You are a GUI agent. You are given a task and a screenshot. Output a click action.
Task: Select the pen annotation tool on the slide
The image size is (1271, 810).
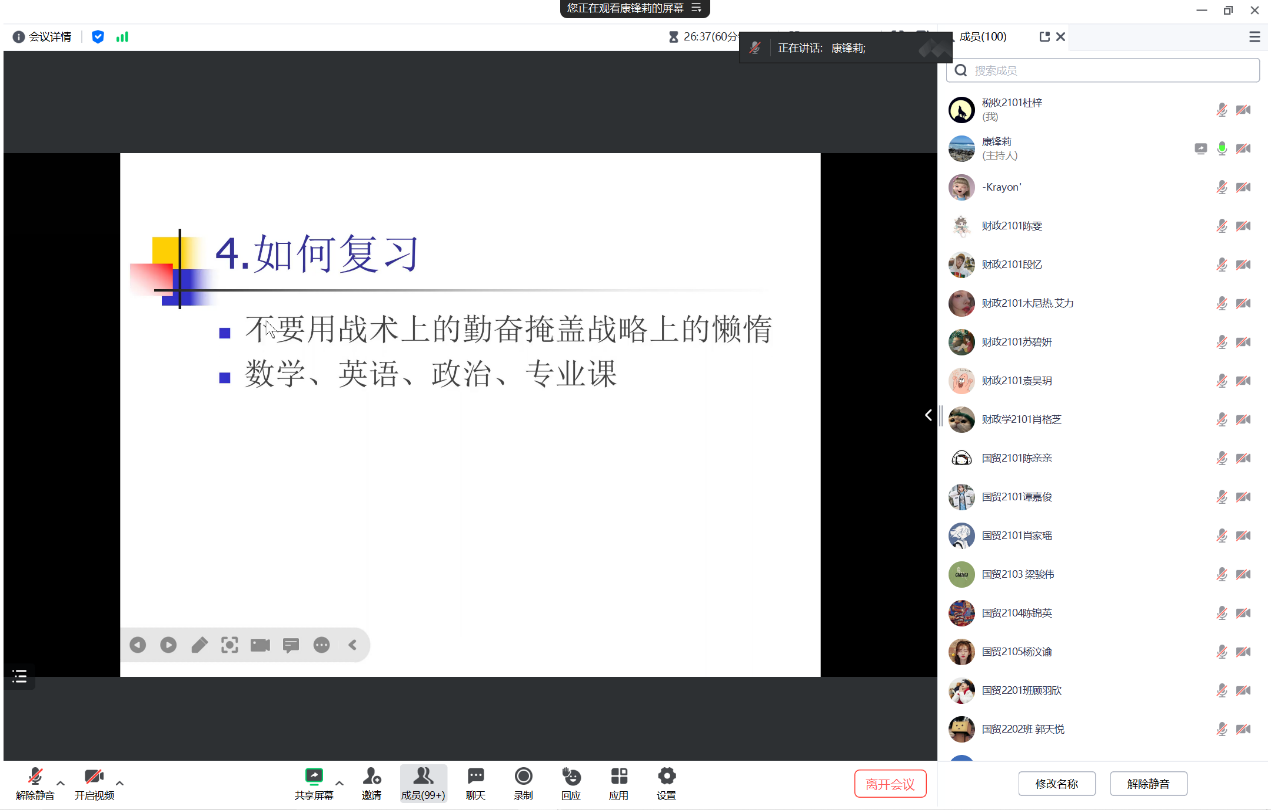click(199, 645)
